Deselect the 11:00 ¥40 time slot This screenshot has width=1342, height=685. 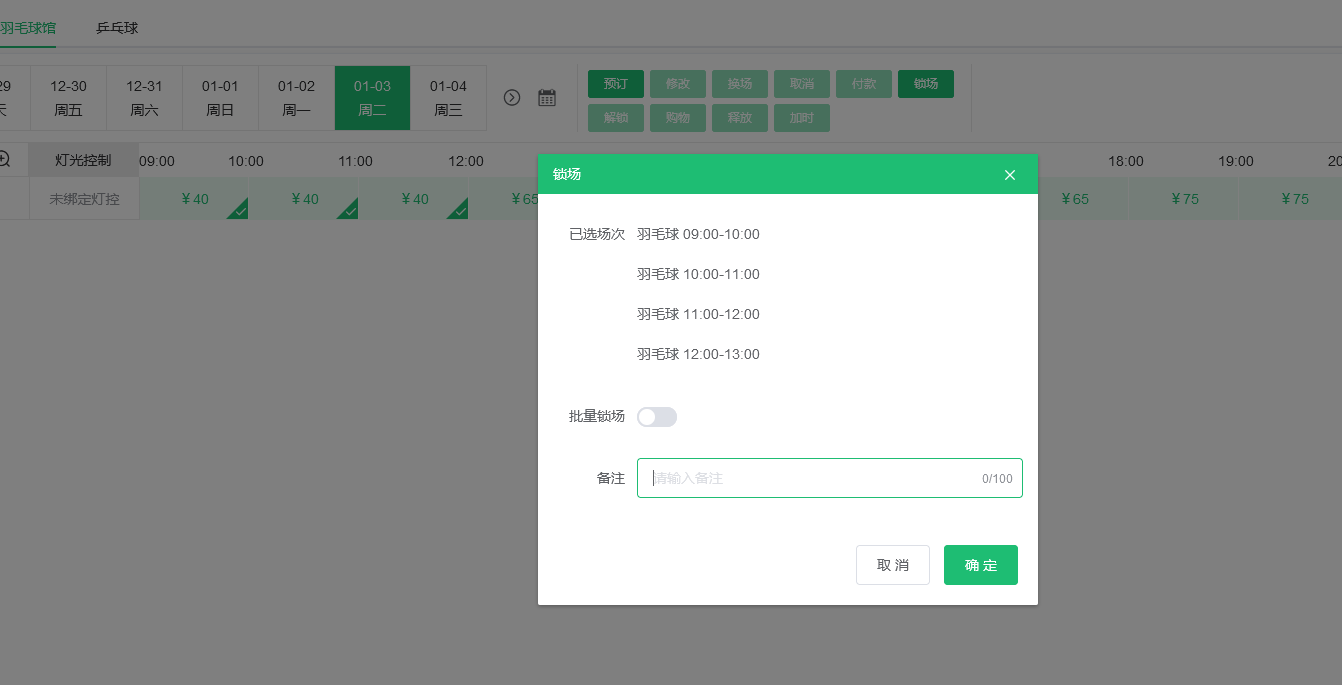click(x=414, y=199)
